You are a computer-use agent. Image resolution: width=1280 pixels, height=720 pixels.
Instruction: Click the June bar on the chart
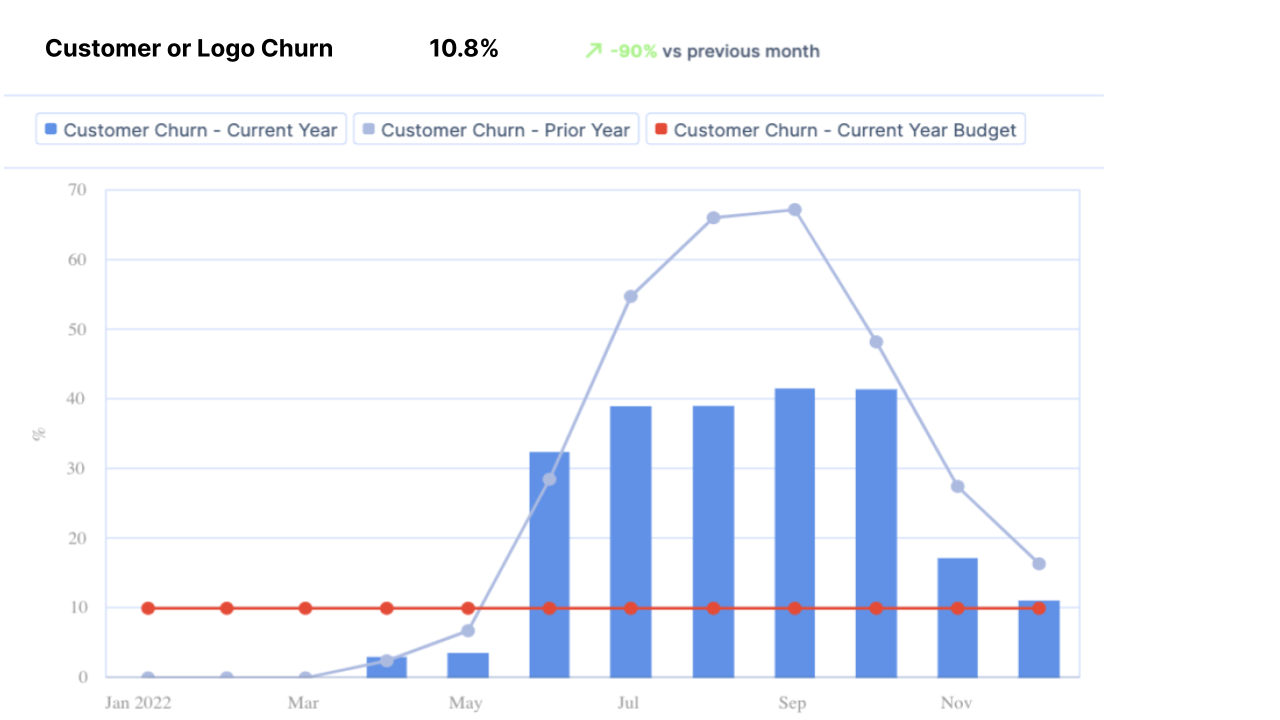click(547, 560)
